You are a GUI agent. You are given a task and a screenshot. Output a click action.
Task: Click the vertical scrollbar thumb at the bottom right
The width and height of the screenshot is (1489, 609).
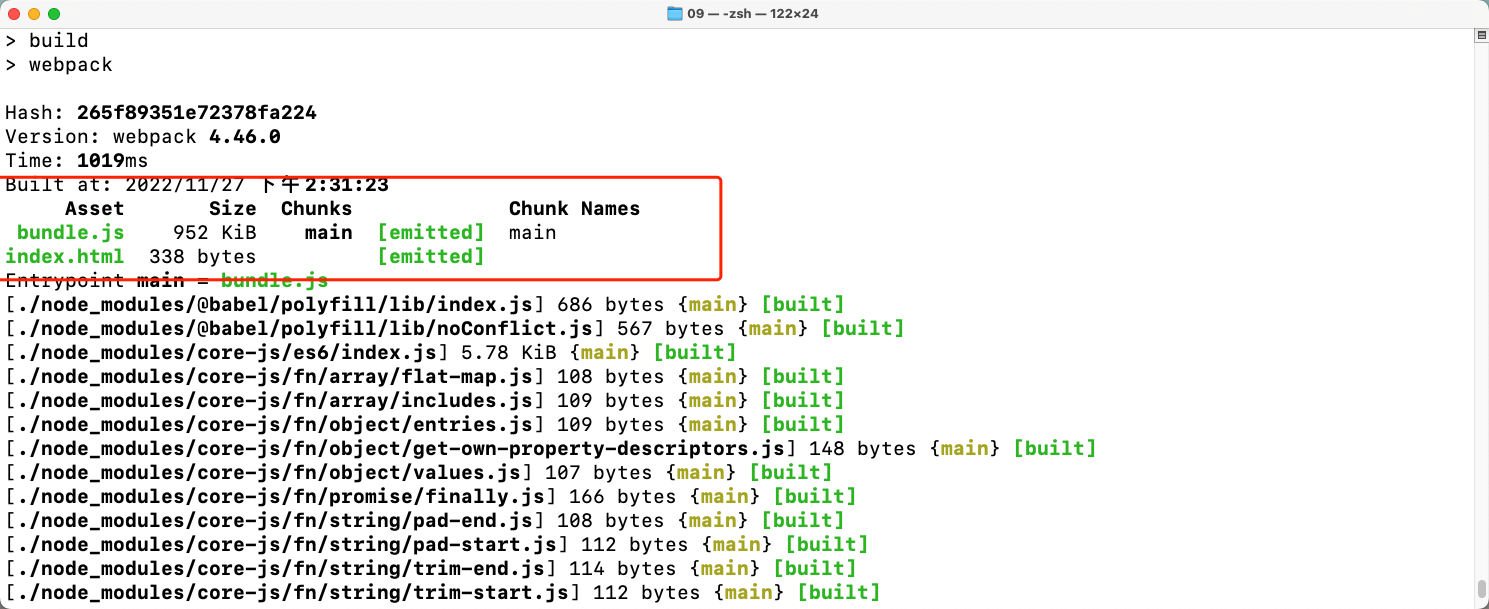(1481, 587)
